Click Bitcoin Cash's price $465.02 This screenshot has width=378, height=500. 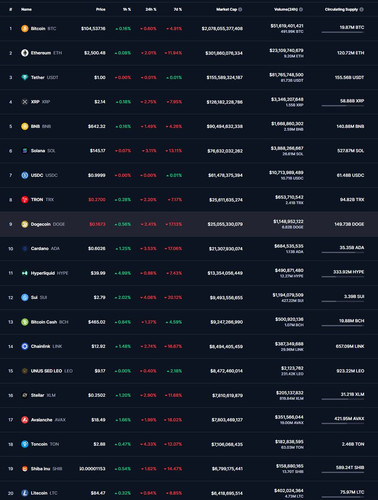pos(97,322)
